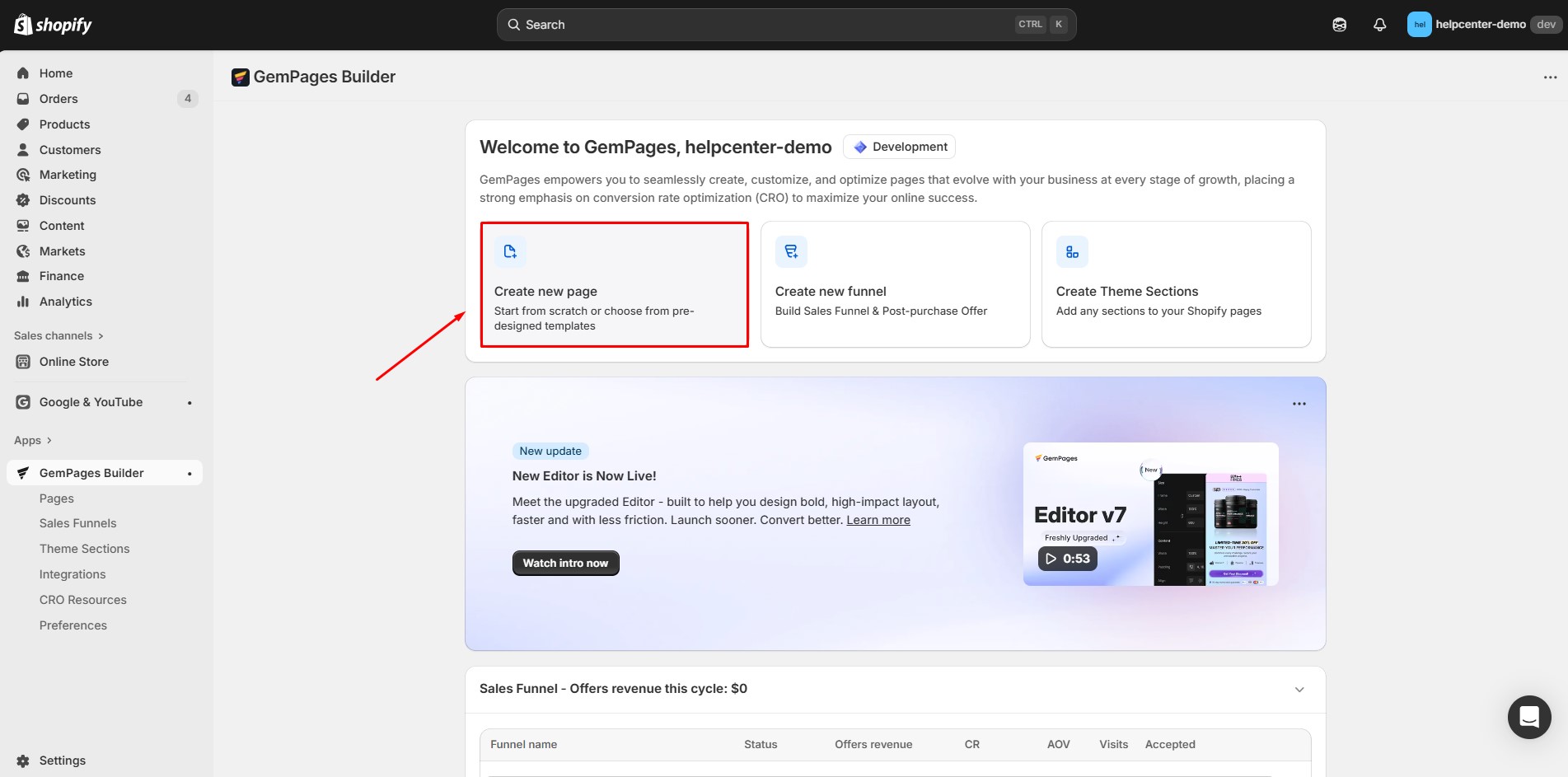This screenshot has width=1568, height=777.
Task: Click the Discounts tag icon
Action: [23, 199]
